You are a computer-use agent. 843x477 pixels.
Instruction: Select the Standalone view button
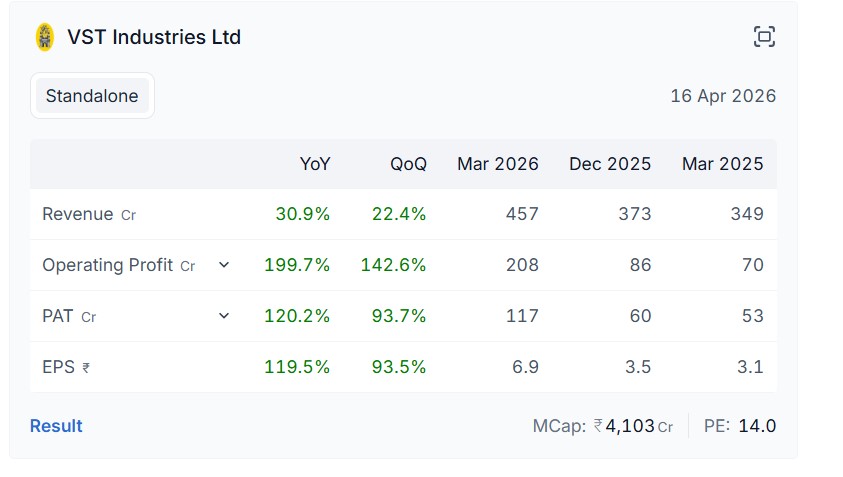click(92, 96)
